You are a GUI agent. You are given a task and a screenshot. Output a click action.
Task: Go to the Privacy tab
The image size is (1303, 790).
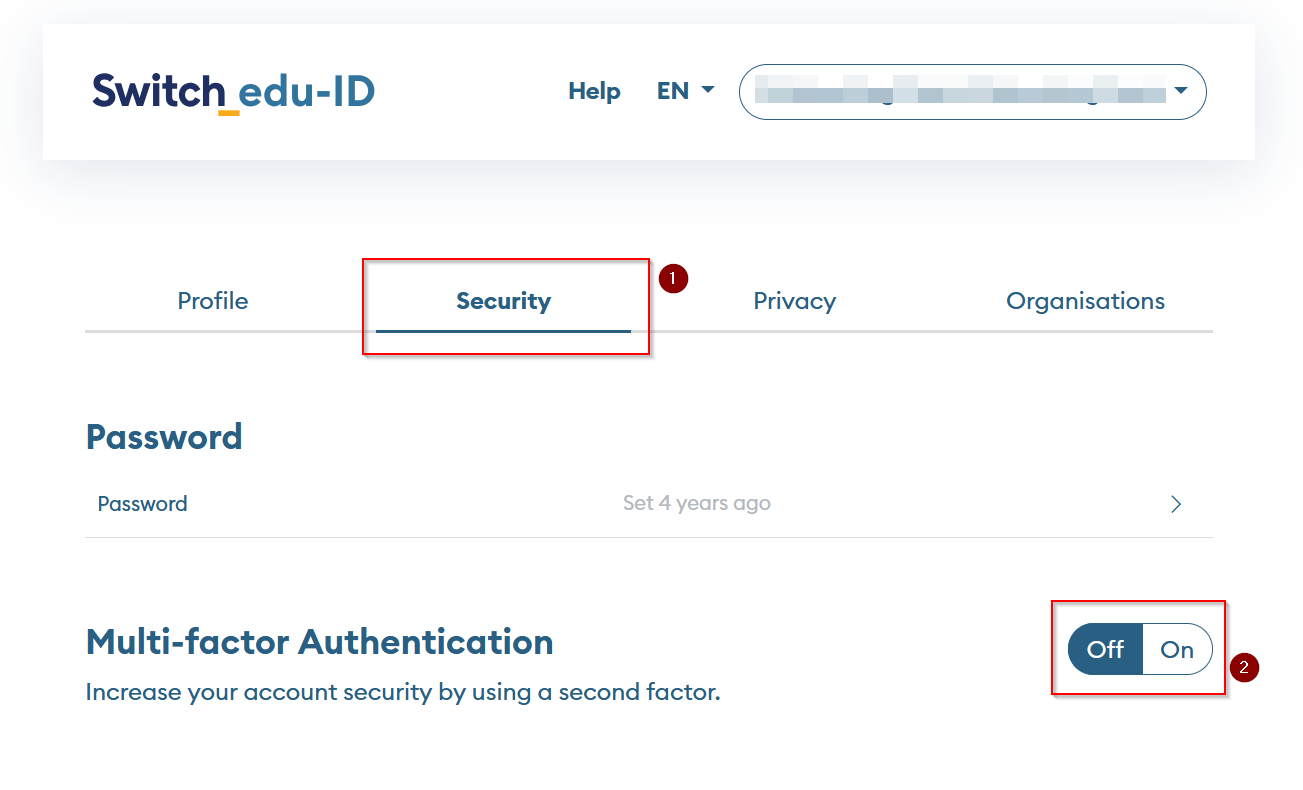coord(794,301)
